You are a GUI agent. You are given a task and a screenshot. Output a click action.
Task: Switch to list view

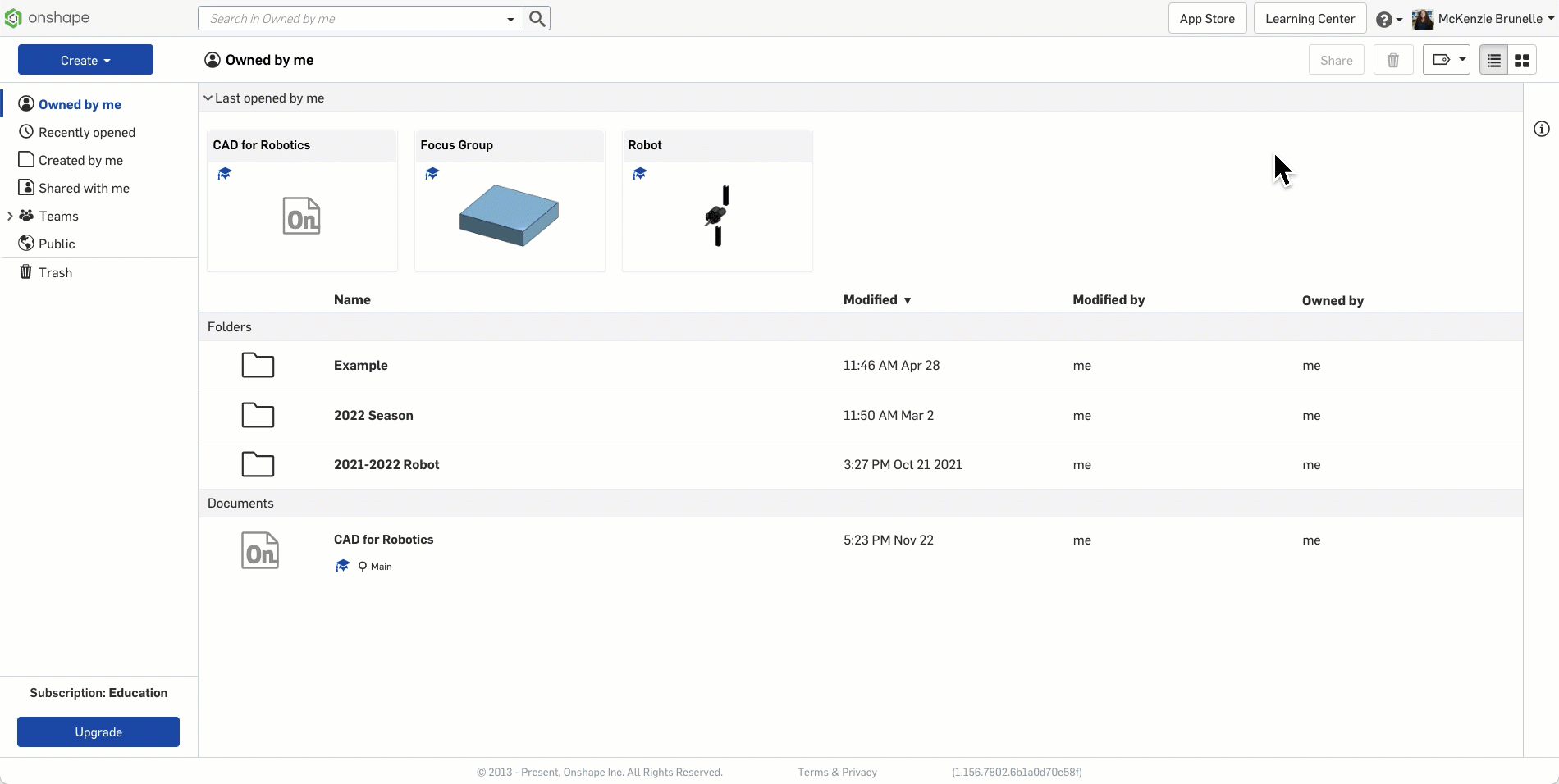click(x=1493, y=61)
